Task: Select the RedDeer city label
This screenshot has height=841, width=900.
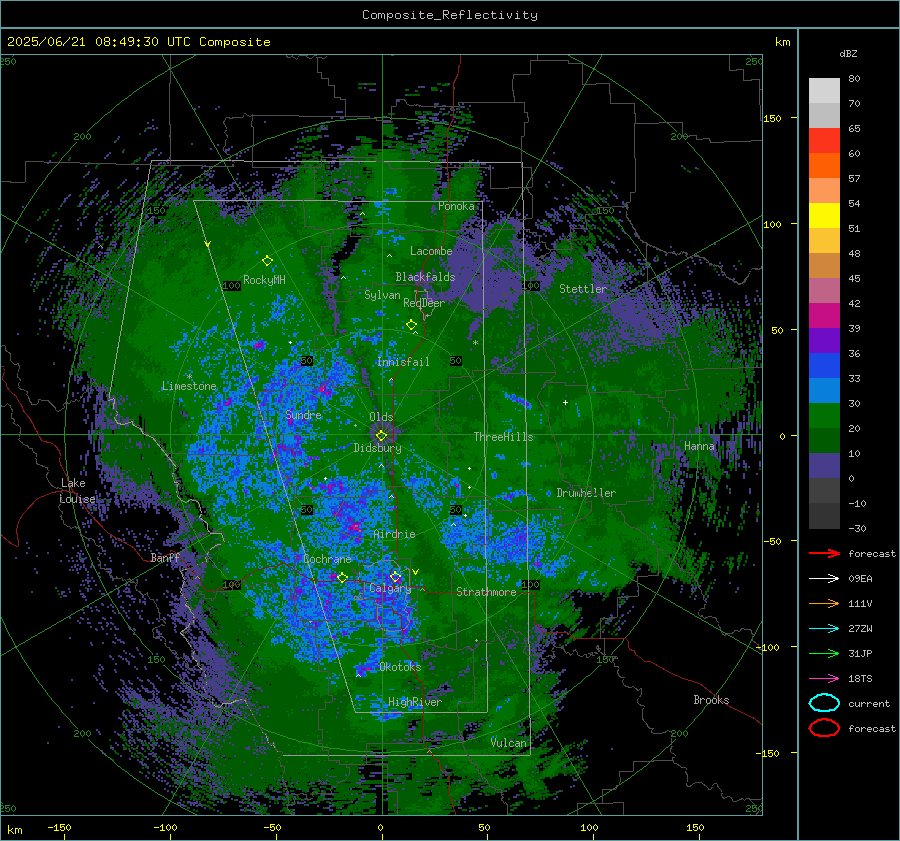Action: click(424, 303)
